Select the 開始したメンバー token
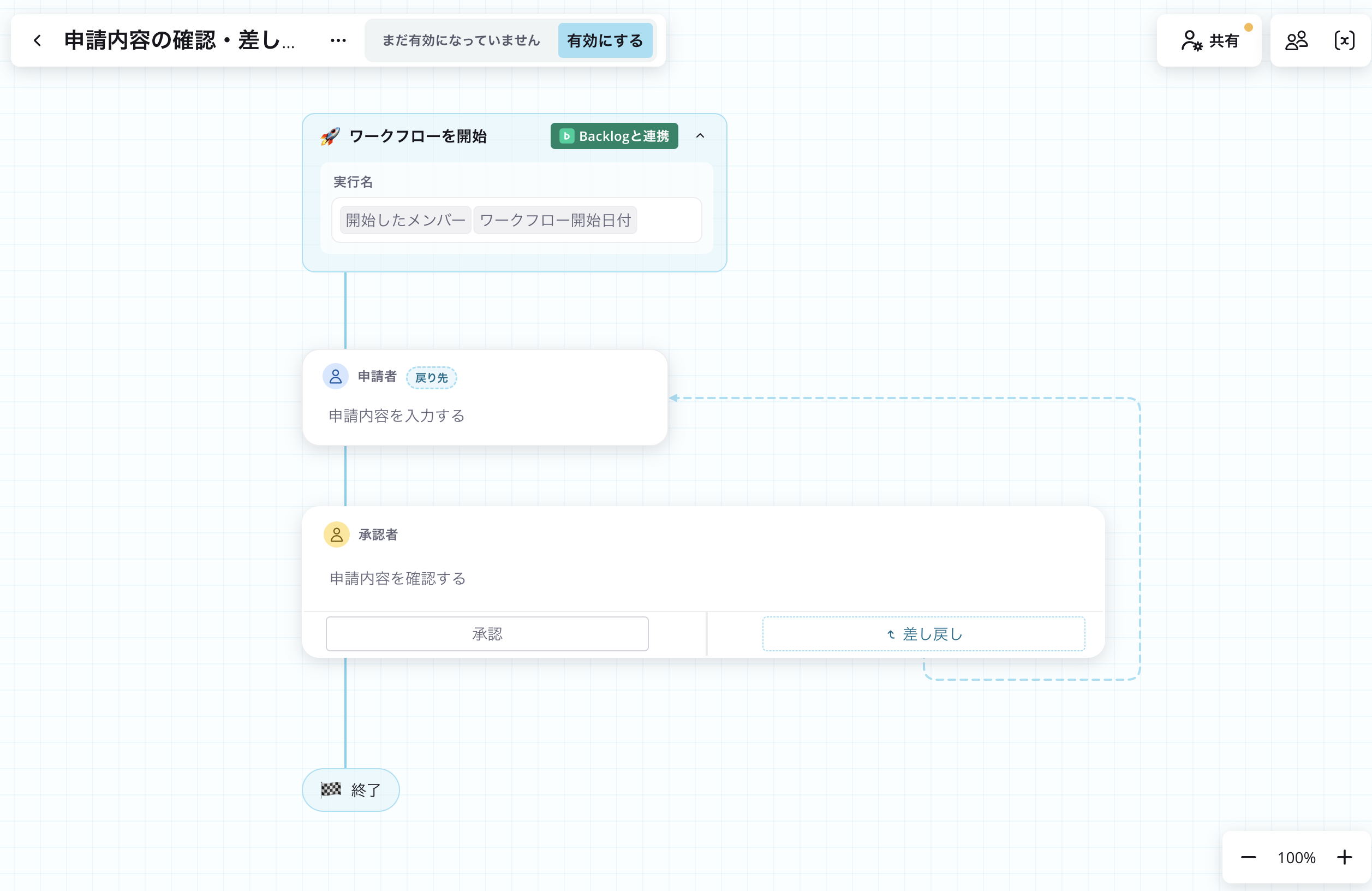The image size is (1372, 891). coord(405,219)
